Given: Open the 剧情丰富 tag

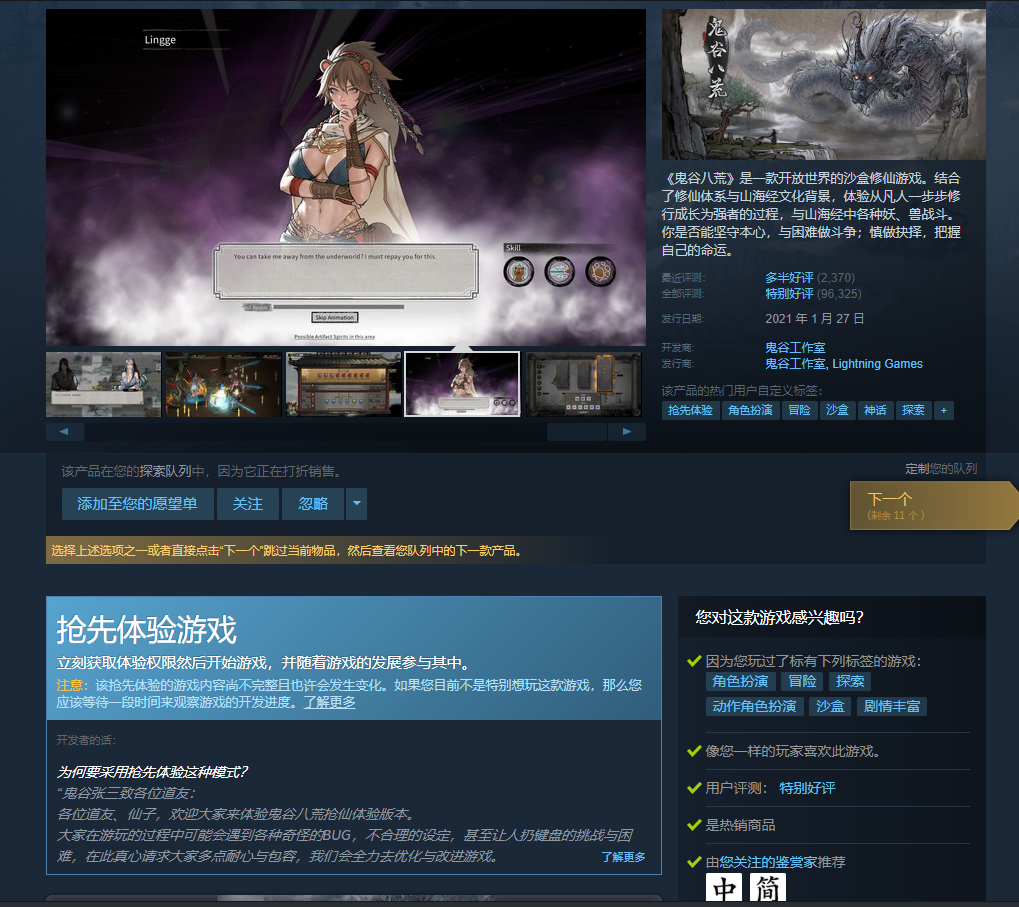Looking at the screenshot, I should (892, 706).
